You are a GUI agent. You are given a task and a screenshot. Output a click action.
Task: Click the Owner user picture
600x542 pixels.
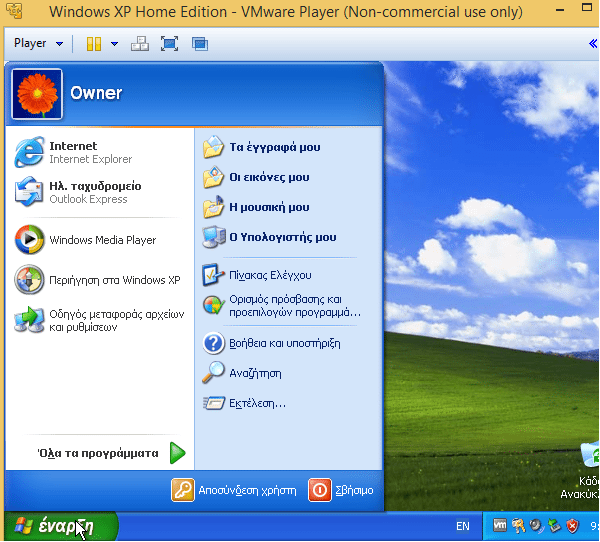coord(37,94)
